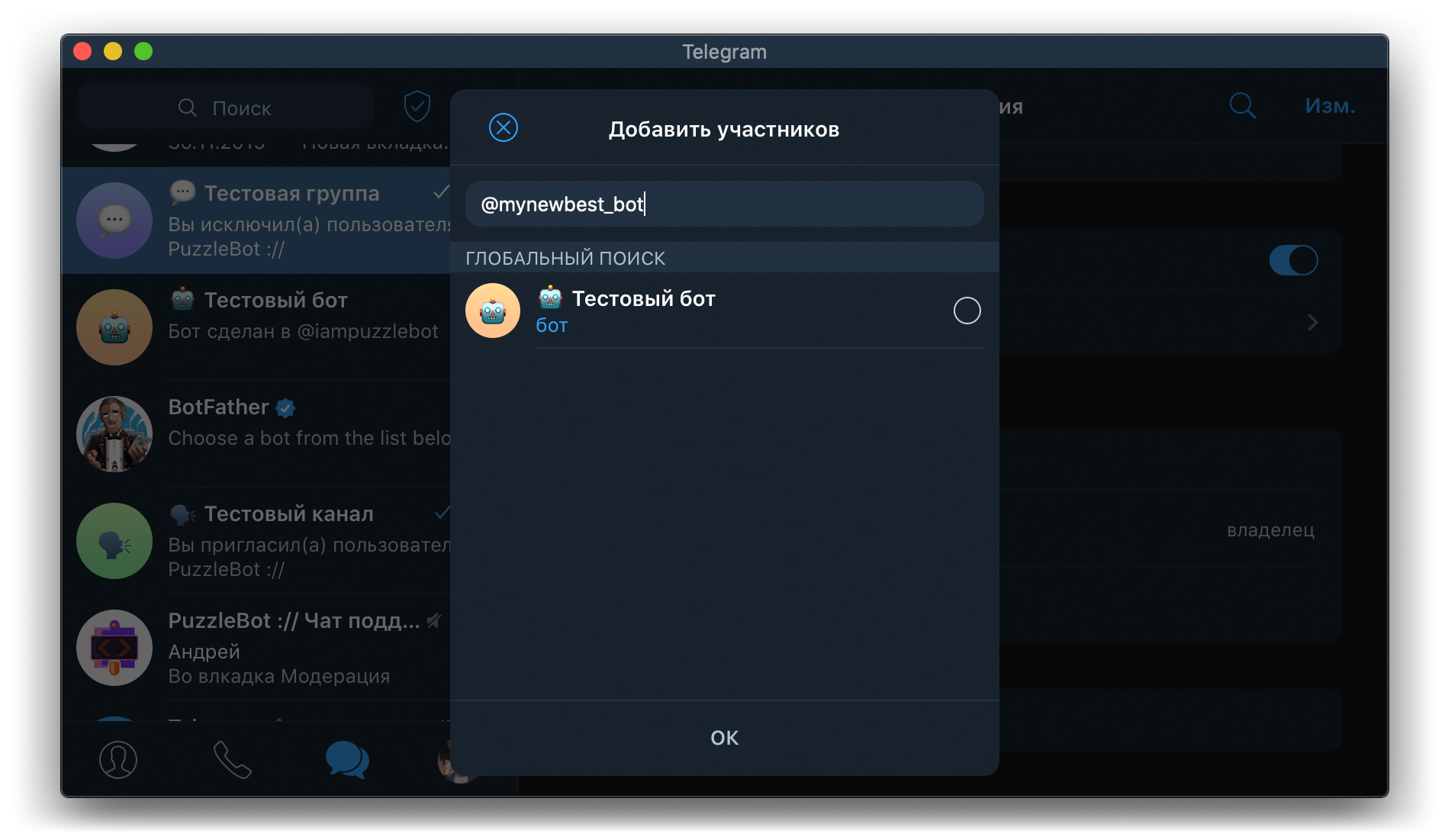
Task: Open the Тестовый канал chat
Action: click(256, 541)
